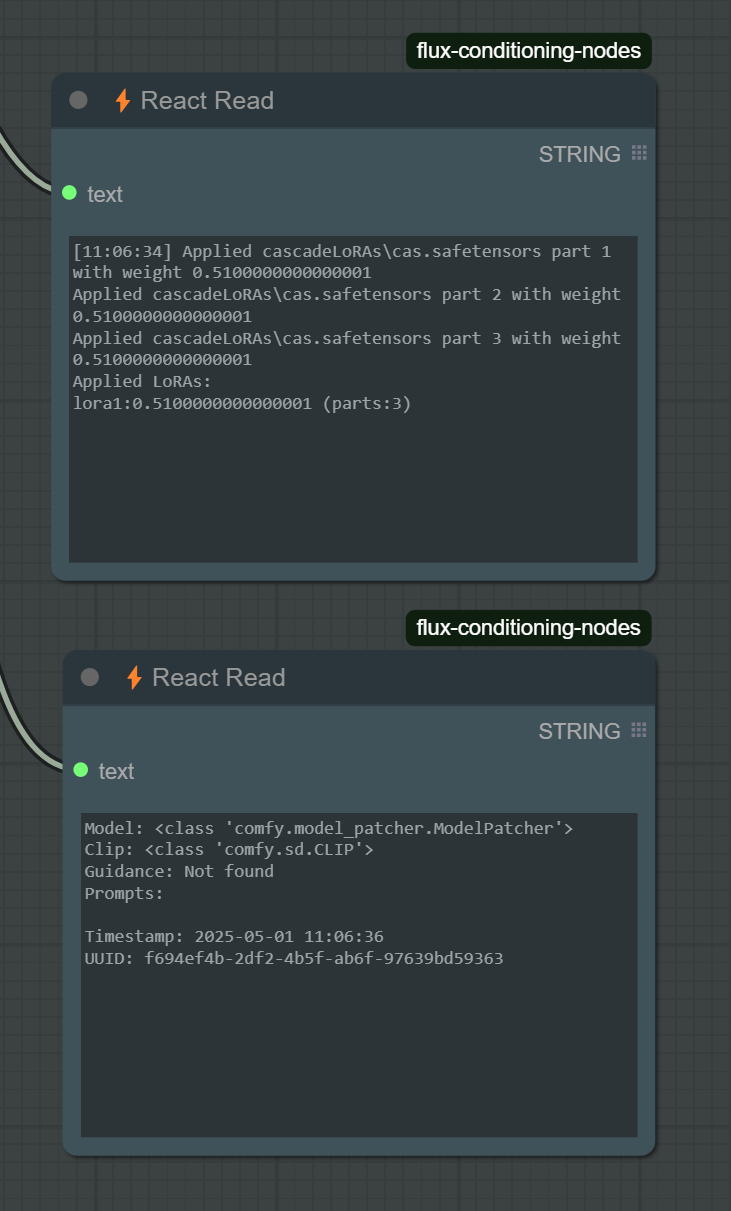Collapse the React Read node showing the LoRA log

pyautogui.click(x=78, y=100)
